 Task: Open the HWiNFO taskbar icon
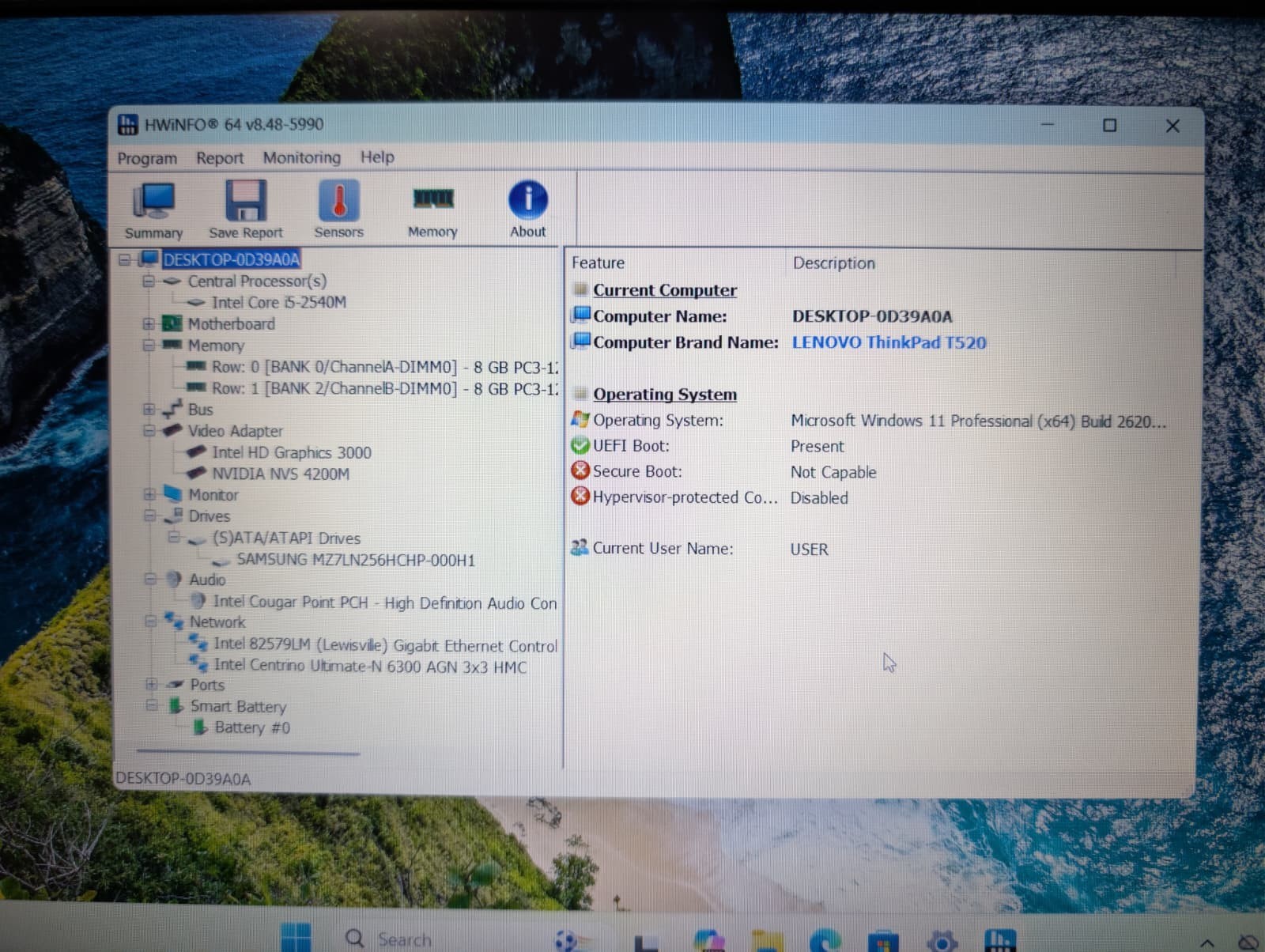tap(999, 939)
